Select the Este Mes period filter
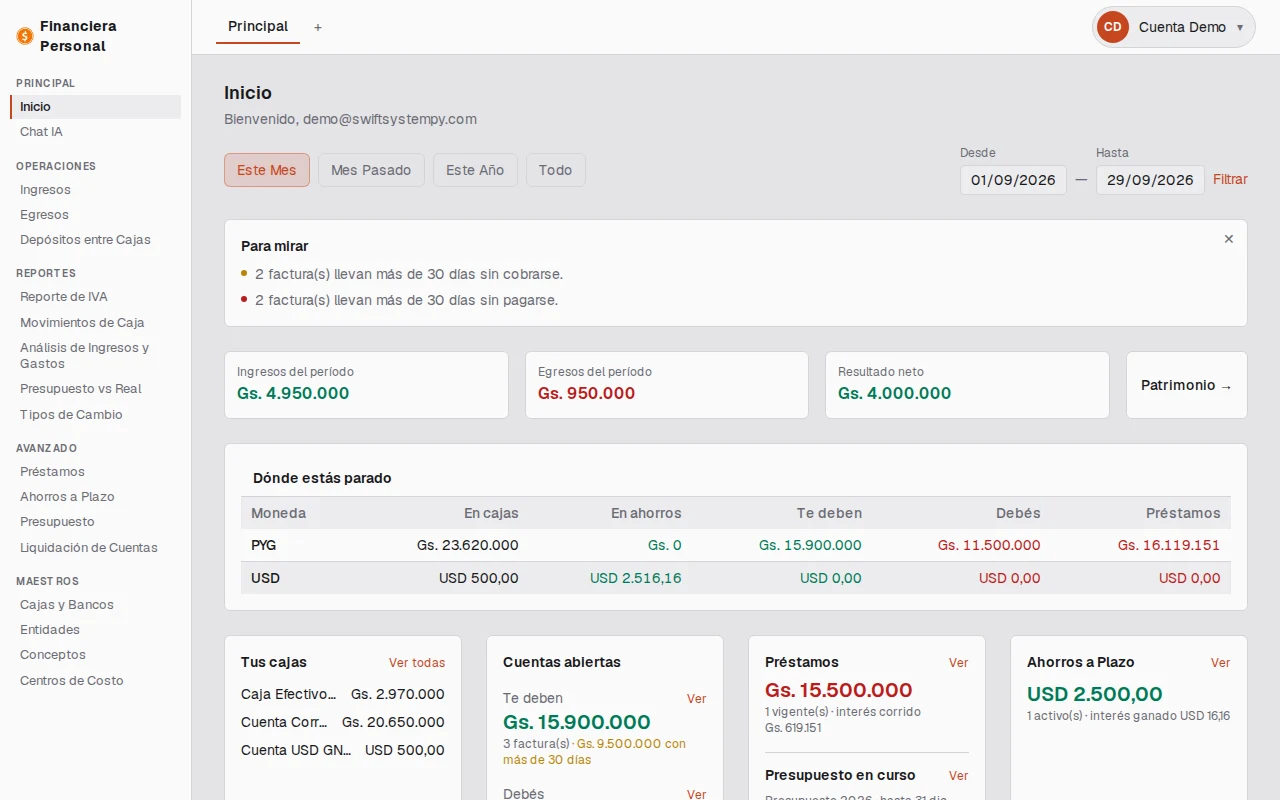Viewport: 1280px width, 800px height. 267,170
